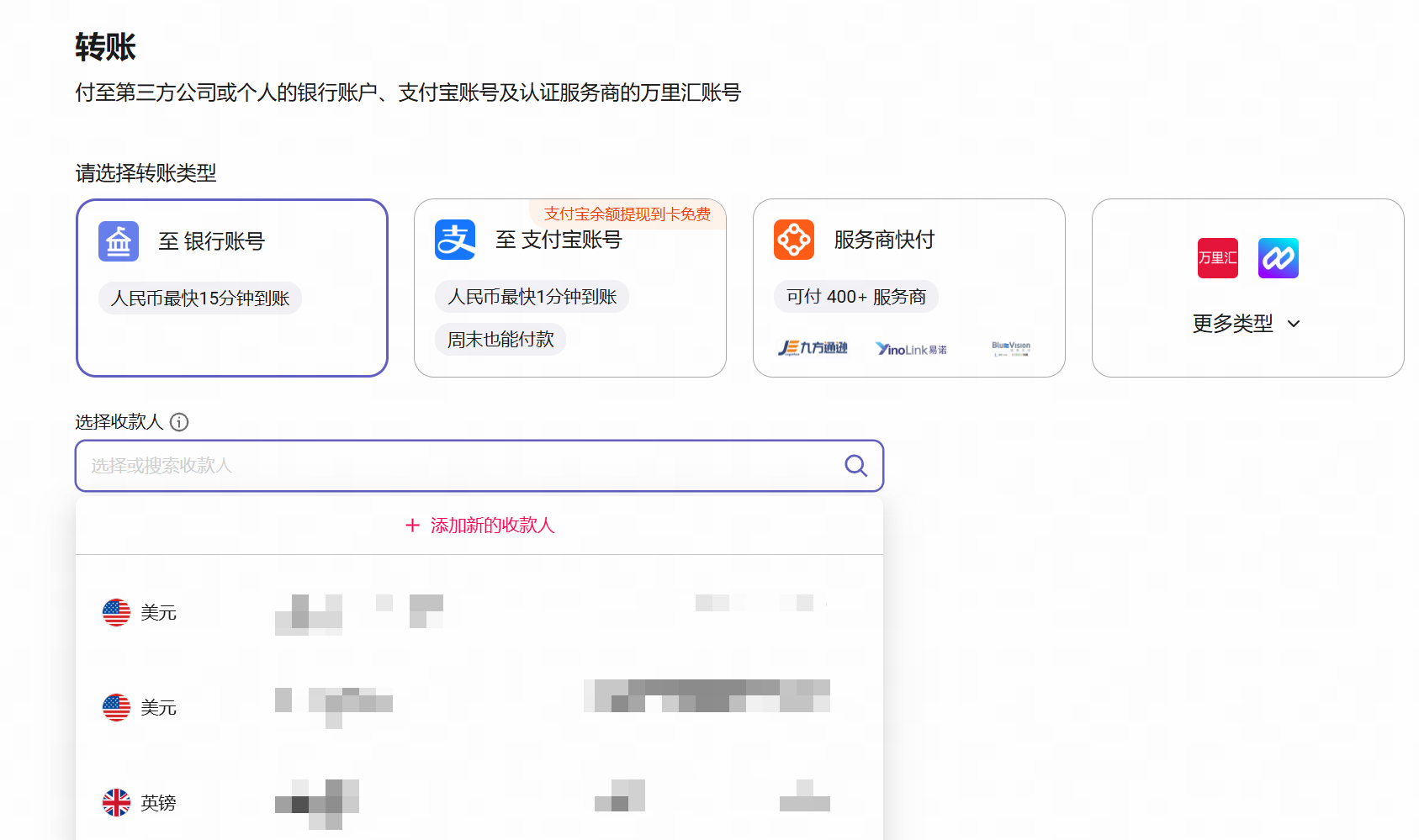1419x840 pixels.
Task: Click 添加新的收款人 link
Action: (492, 526)
